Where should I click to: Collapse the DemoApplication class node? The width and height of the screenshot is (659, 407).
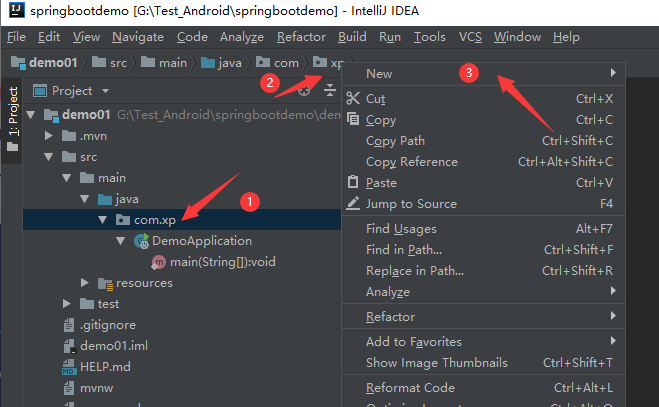click(121, 241)
